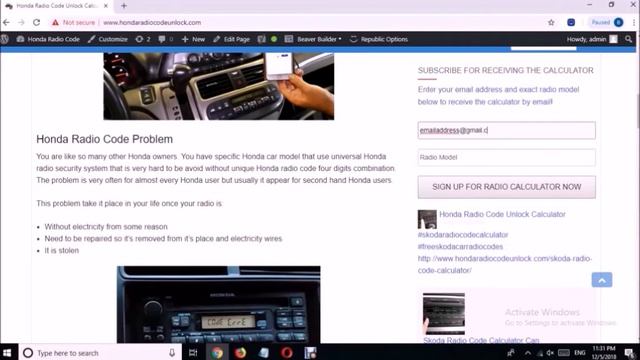This screenshot has width=640, height=360.
Task: Open the Honda Radio Code site menu
Action: point(48,39)
